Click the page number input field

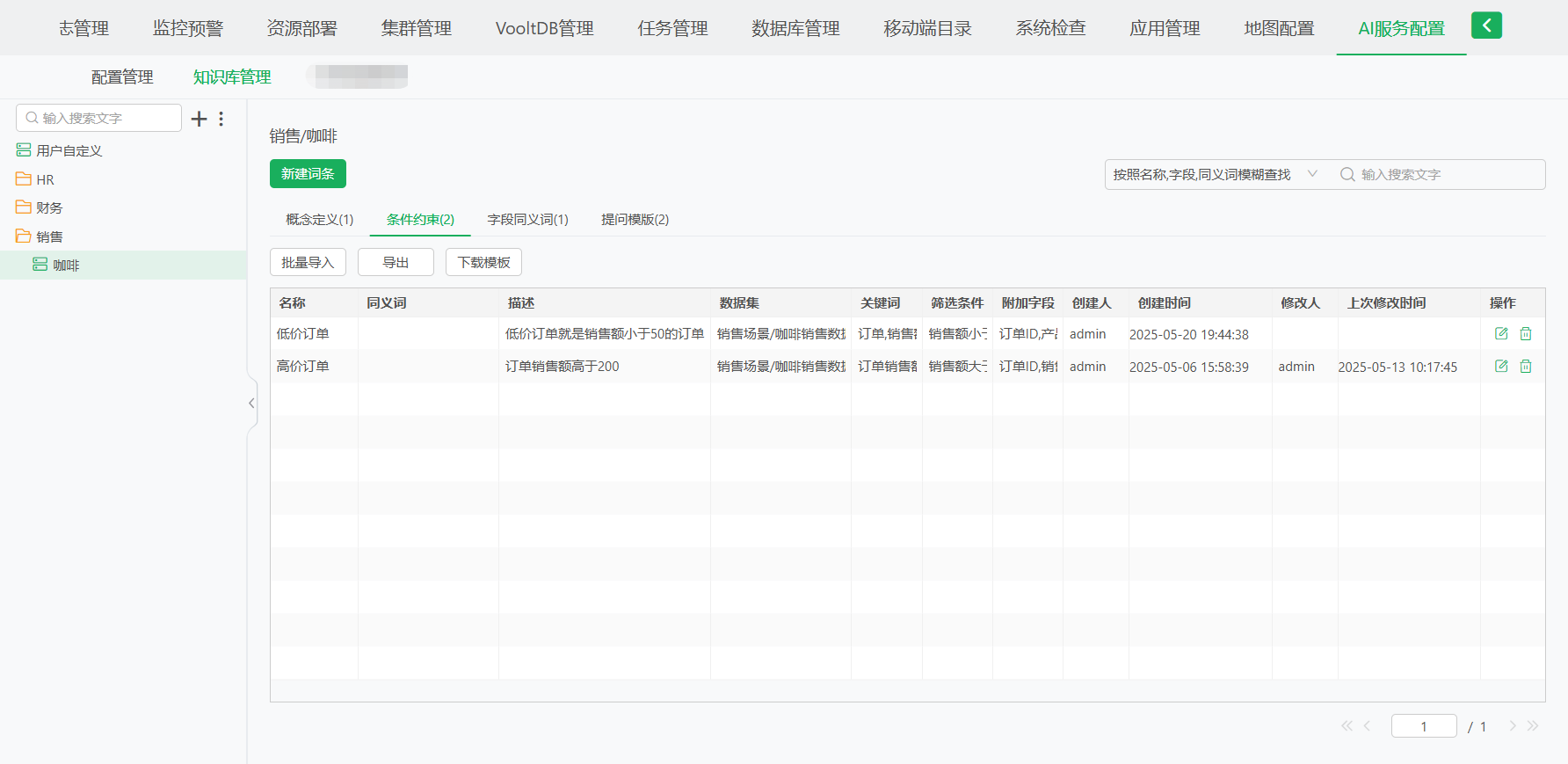pos(1424,726)
